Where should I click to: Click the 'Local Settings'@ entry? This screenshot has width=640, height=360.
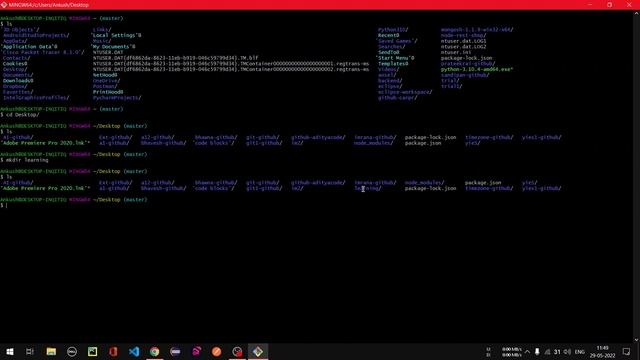pyautogui.click(x=117, y=35)
